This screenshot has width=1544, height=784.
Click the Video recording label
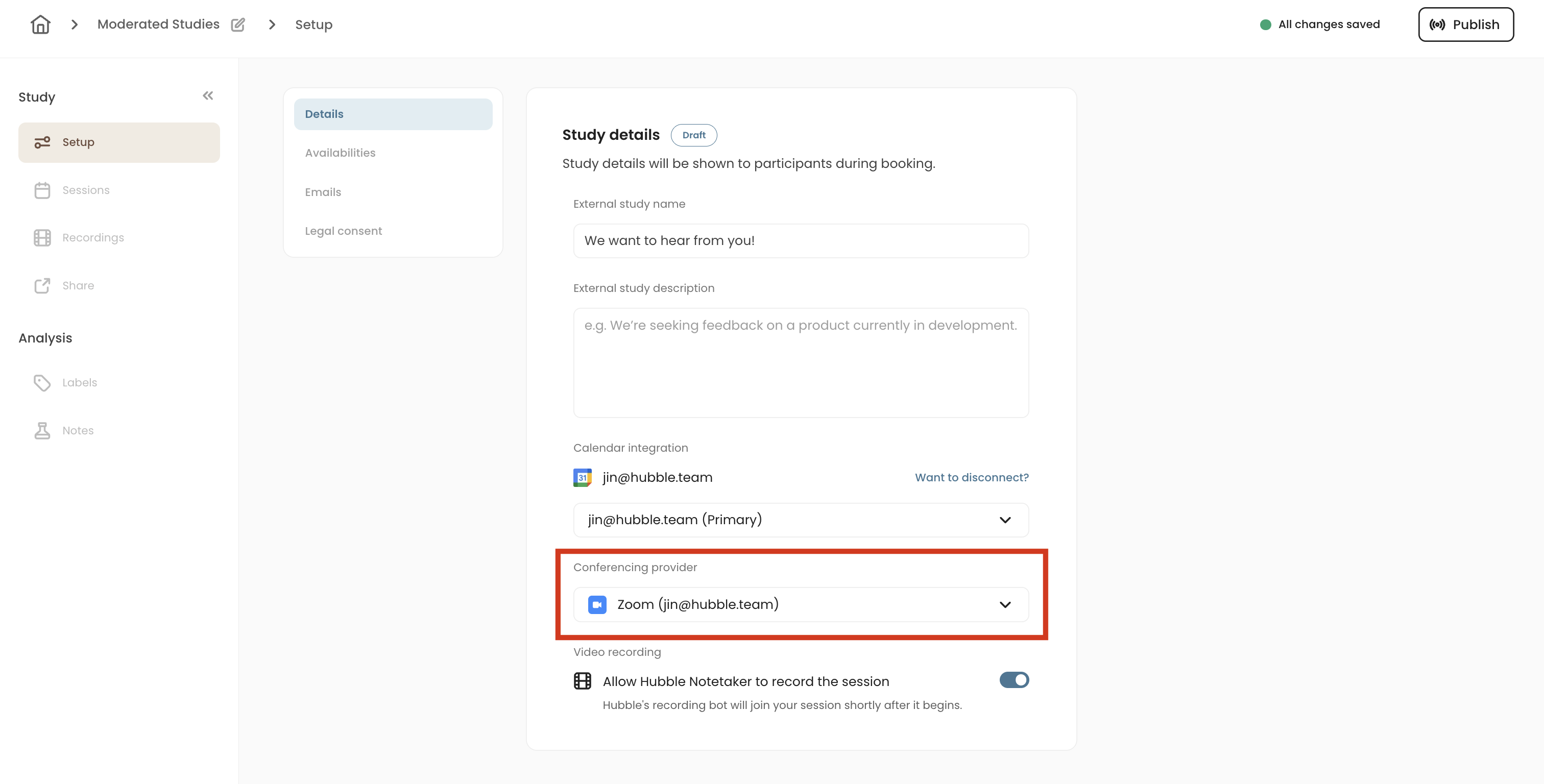pos(617,652)
